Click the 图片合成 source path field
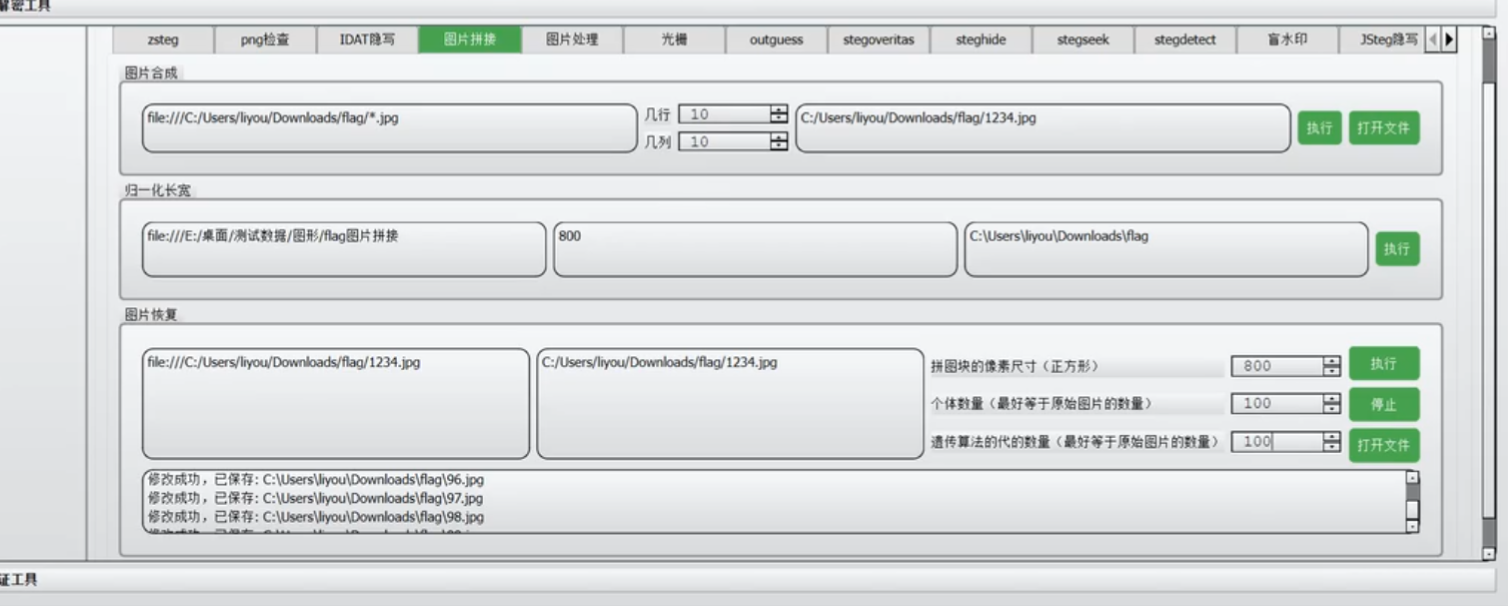Viewport: 1508px width, 606px height. (x=389, y=128)
